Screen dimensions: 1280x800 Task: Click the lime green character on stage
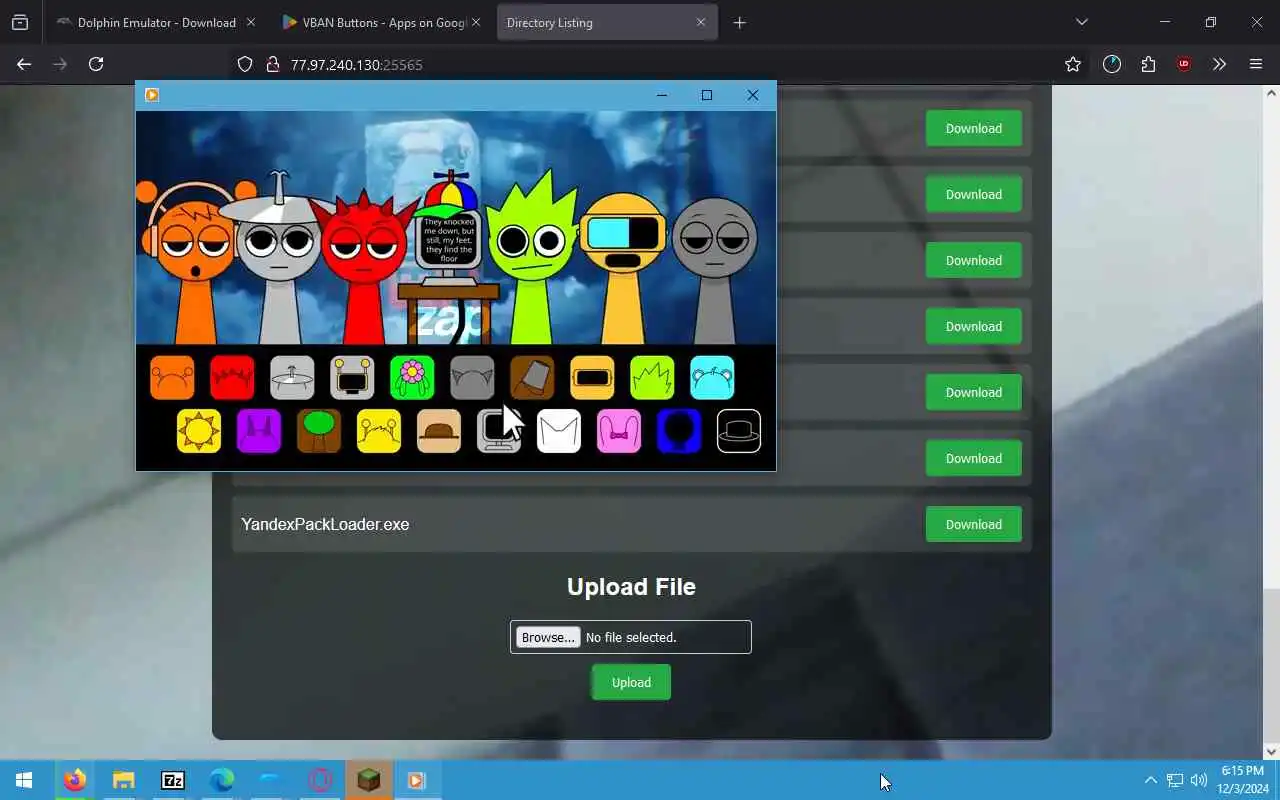531,258
